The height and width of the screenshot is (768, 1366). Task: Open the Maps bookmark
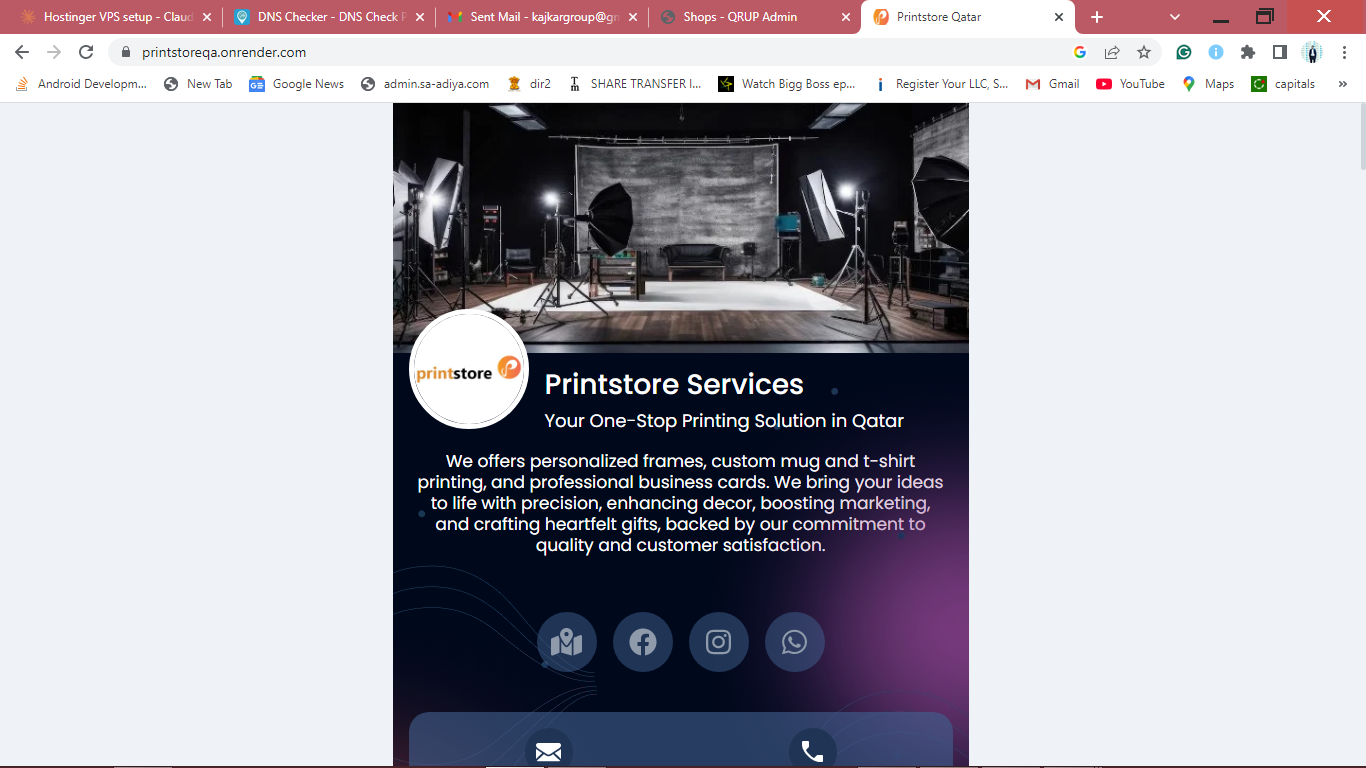[x=1208, y=84]
